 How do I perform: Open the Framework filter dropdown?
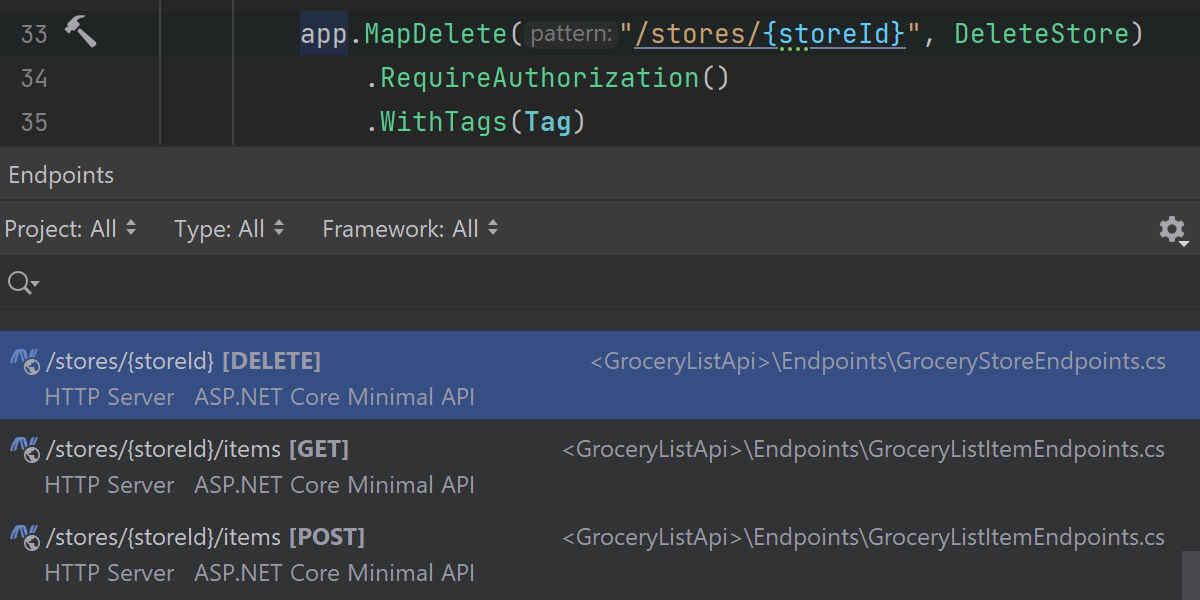pyautogui.click(x=410, y=229)
